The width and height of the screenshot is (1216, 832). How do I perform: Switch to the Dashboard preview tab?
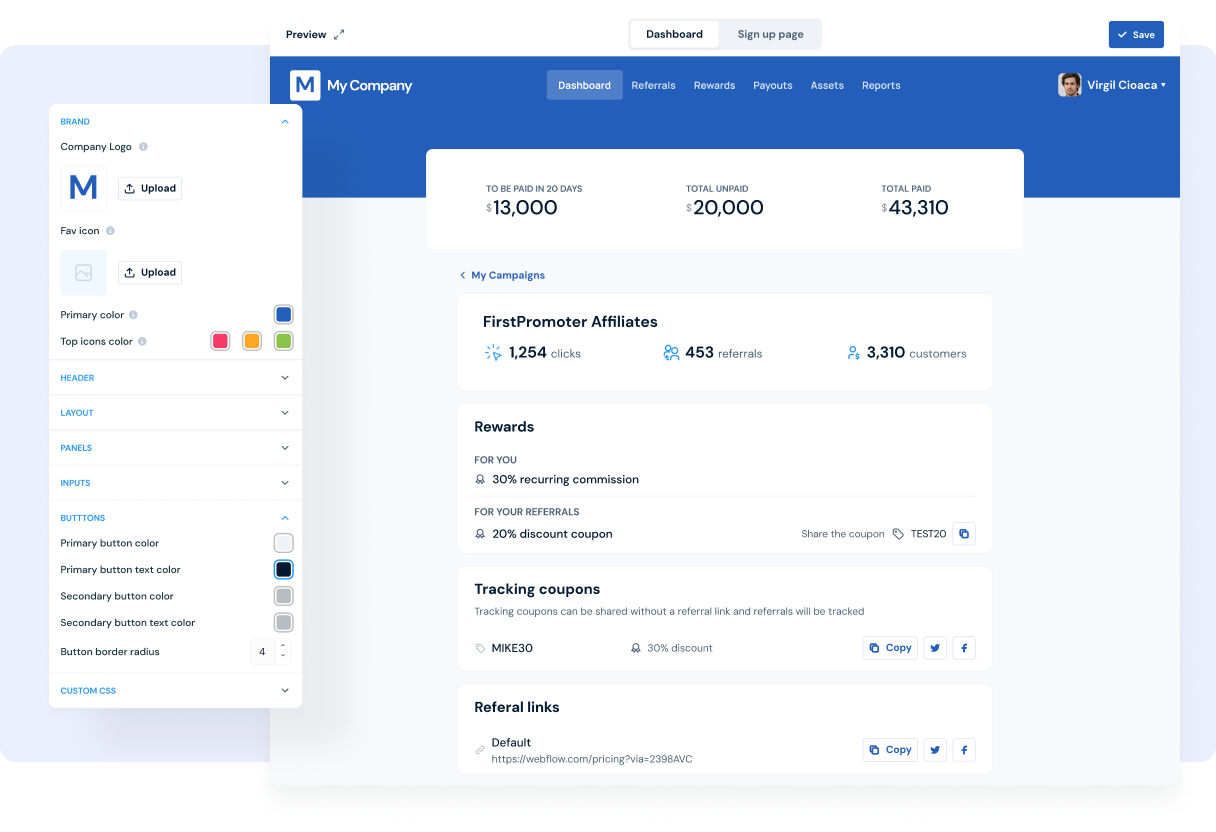pos(674,34)
